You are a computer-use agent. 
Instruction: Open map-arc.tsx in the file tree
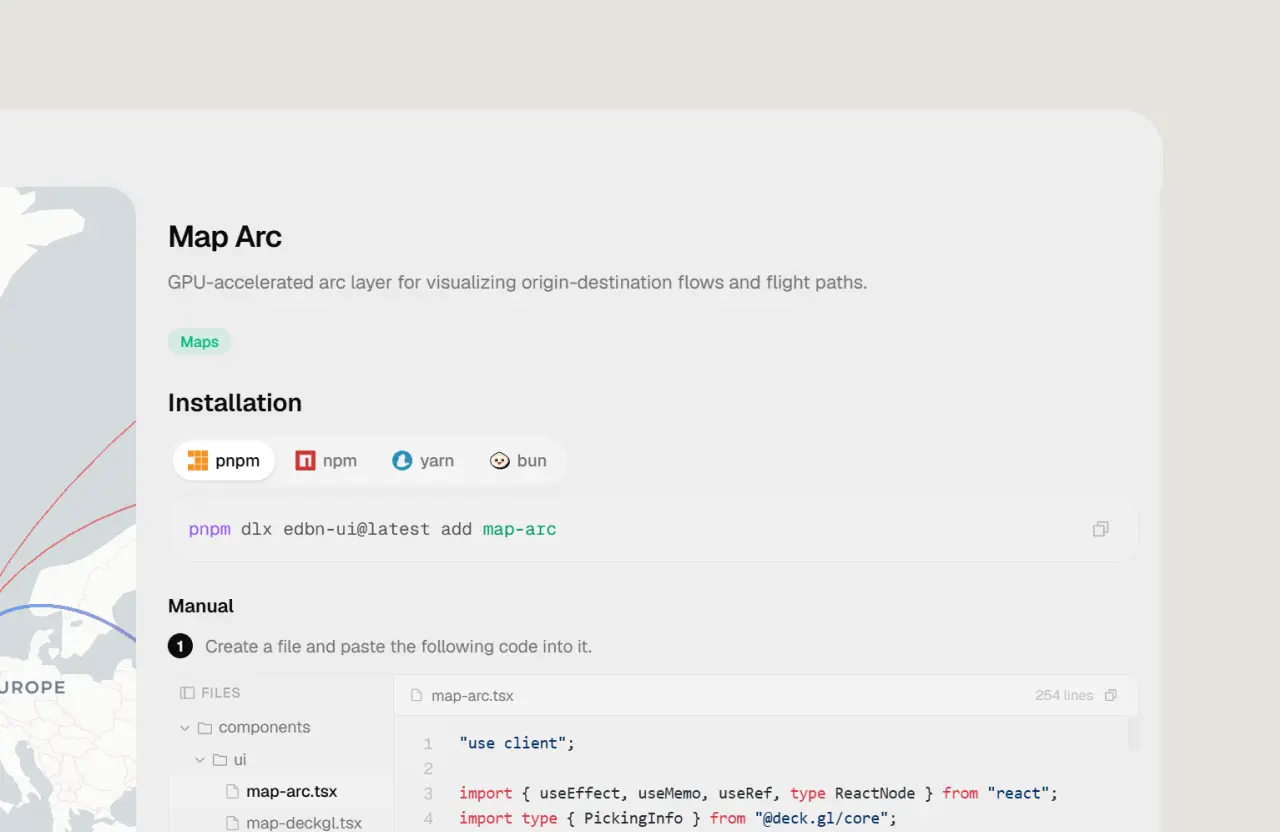[291, 791]
